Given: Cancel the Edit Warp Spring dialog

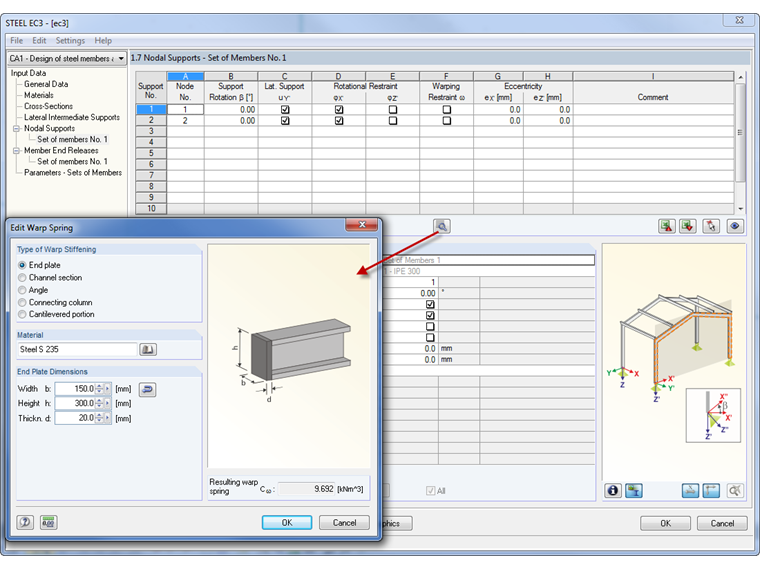Looking at the screenshot, I should click(x=344, y=522).
